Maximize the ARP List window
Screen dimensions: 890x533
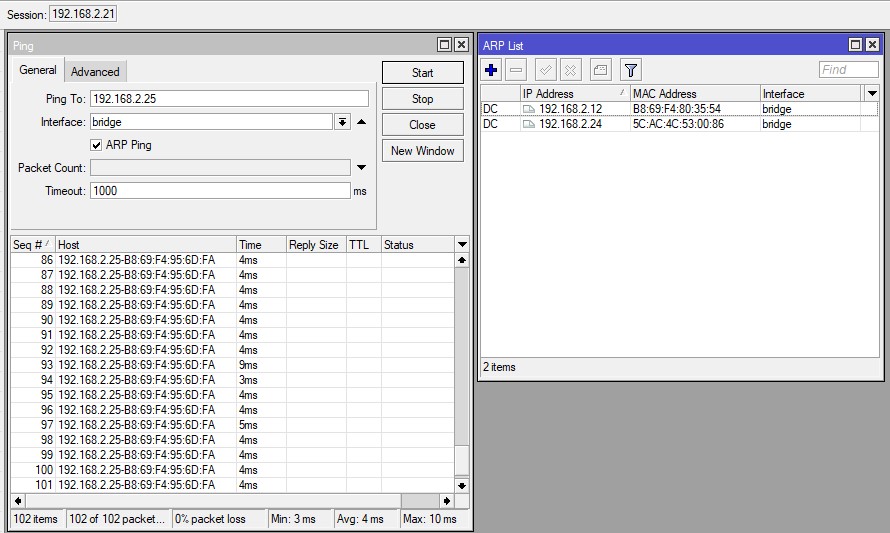click(855, 44)
